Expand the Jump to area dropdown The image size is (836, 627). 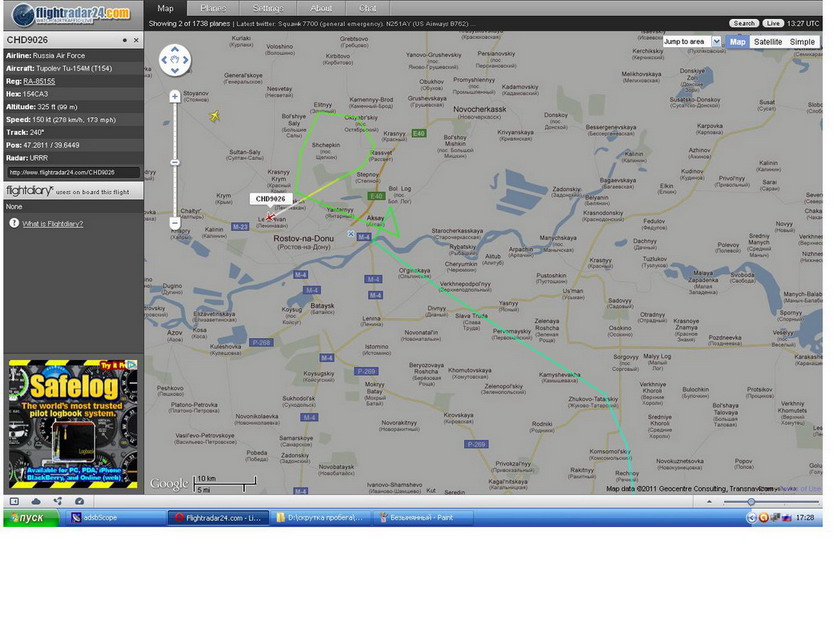click(x=716, y=42)
